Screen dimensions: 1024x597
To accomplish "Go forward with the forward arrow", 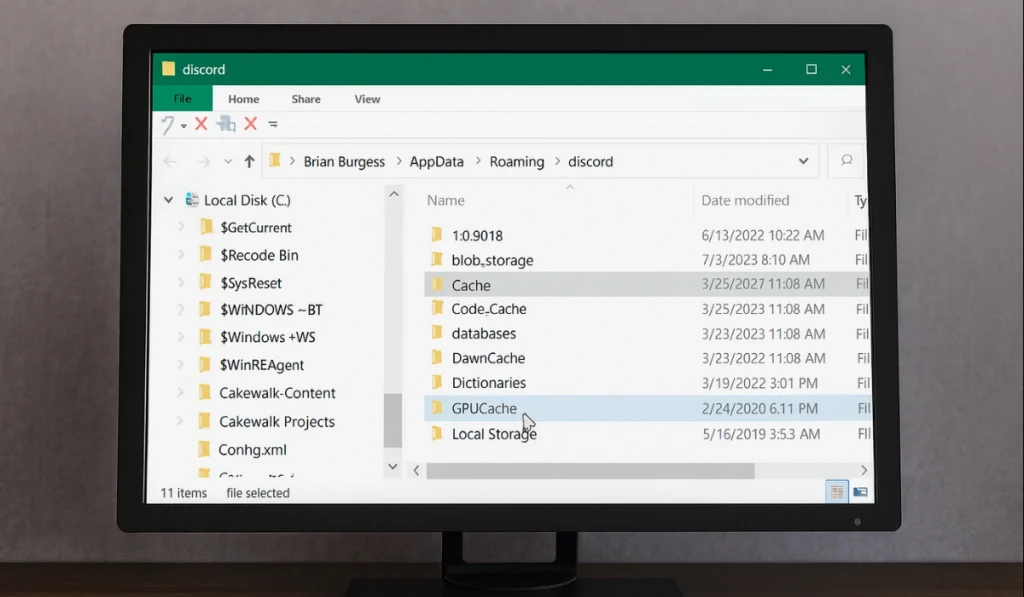I will coord(203,161).
